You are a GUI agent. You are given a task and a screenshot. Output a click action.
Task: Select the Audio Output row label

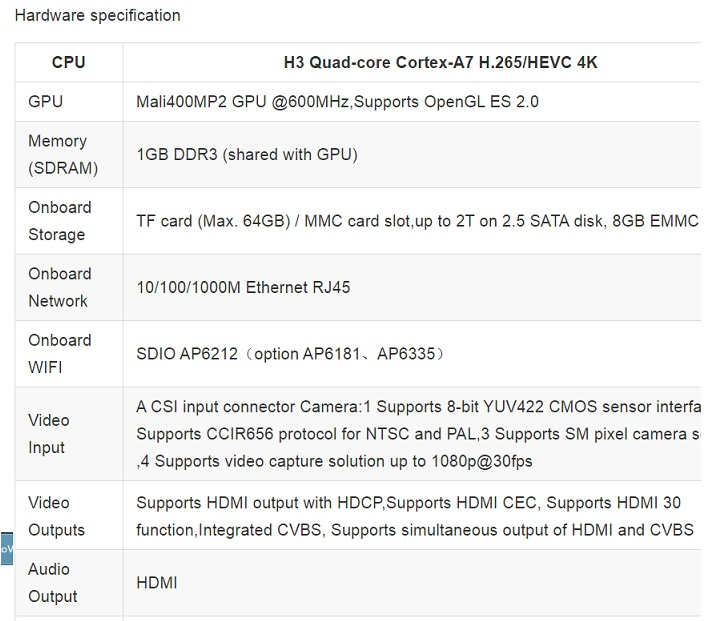pyautogui.click(x=53, y=582)
